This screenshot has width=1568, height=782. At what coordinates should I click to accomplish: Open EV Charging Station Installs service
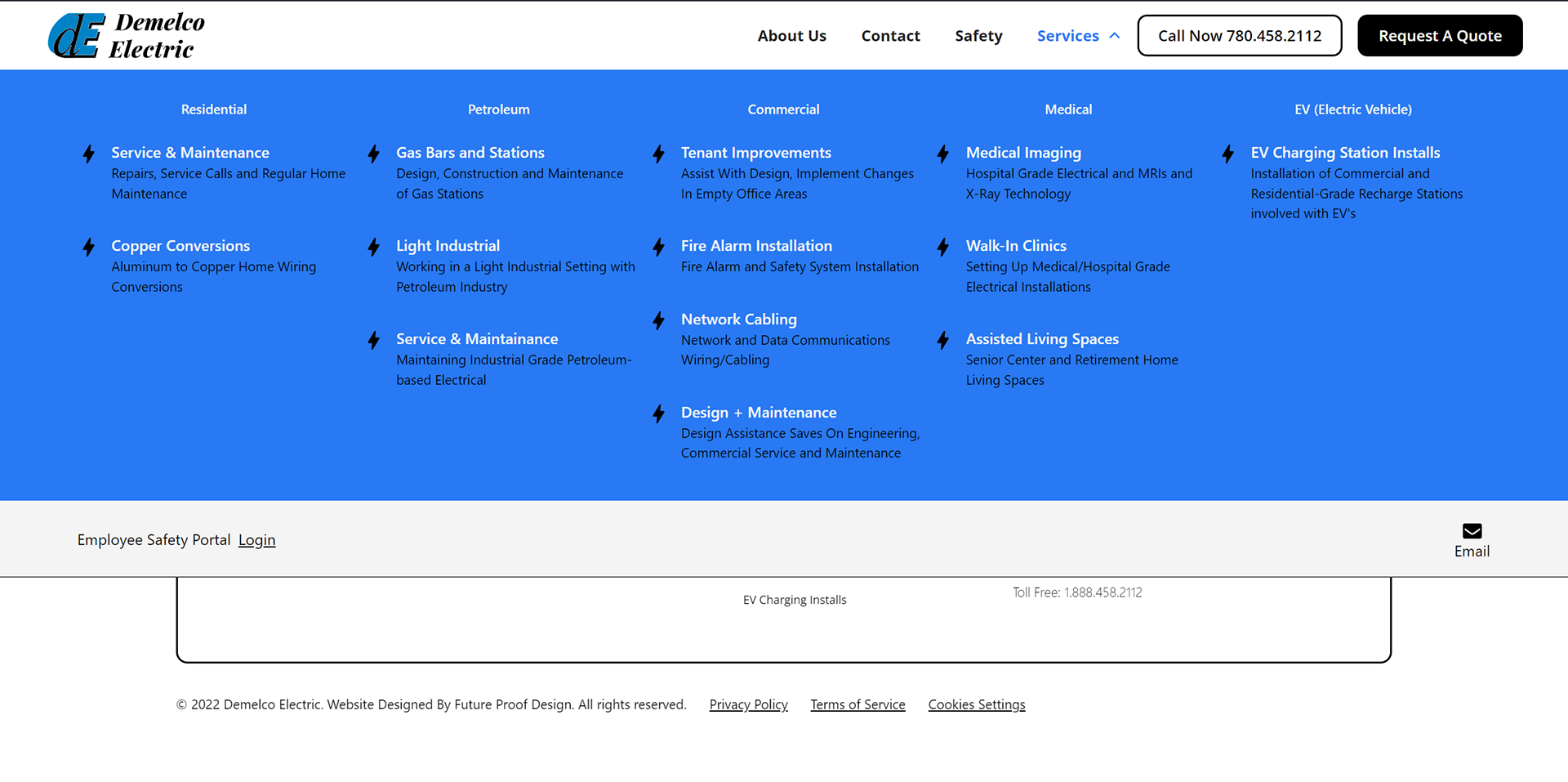click(x=1345, y=153)
